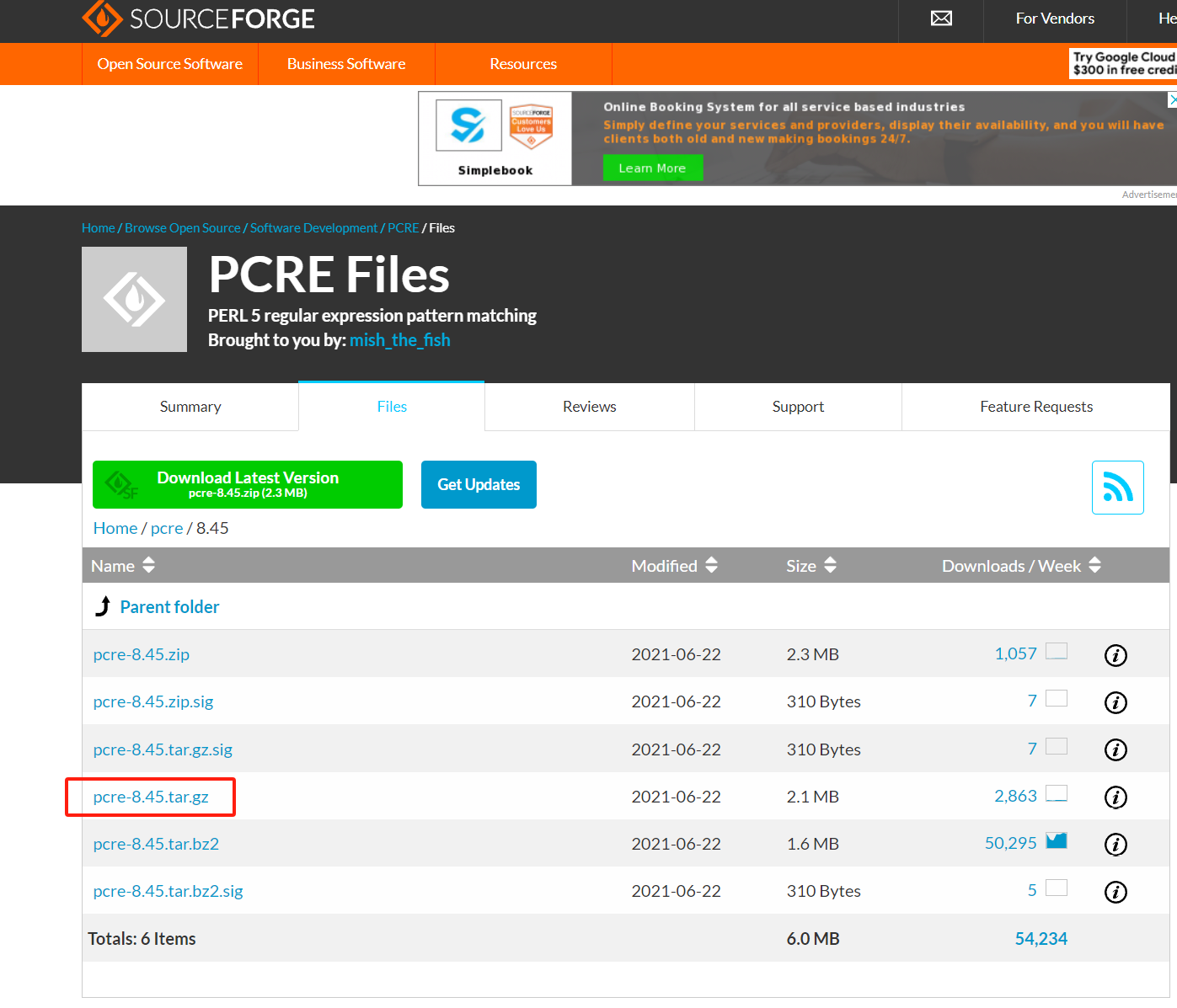Click 7 downloads for pcre-8.45.zip.sig

pos(1032,701)
